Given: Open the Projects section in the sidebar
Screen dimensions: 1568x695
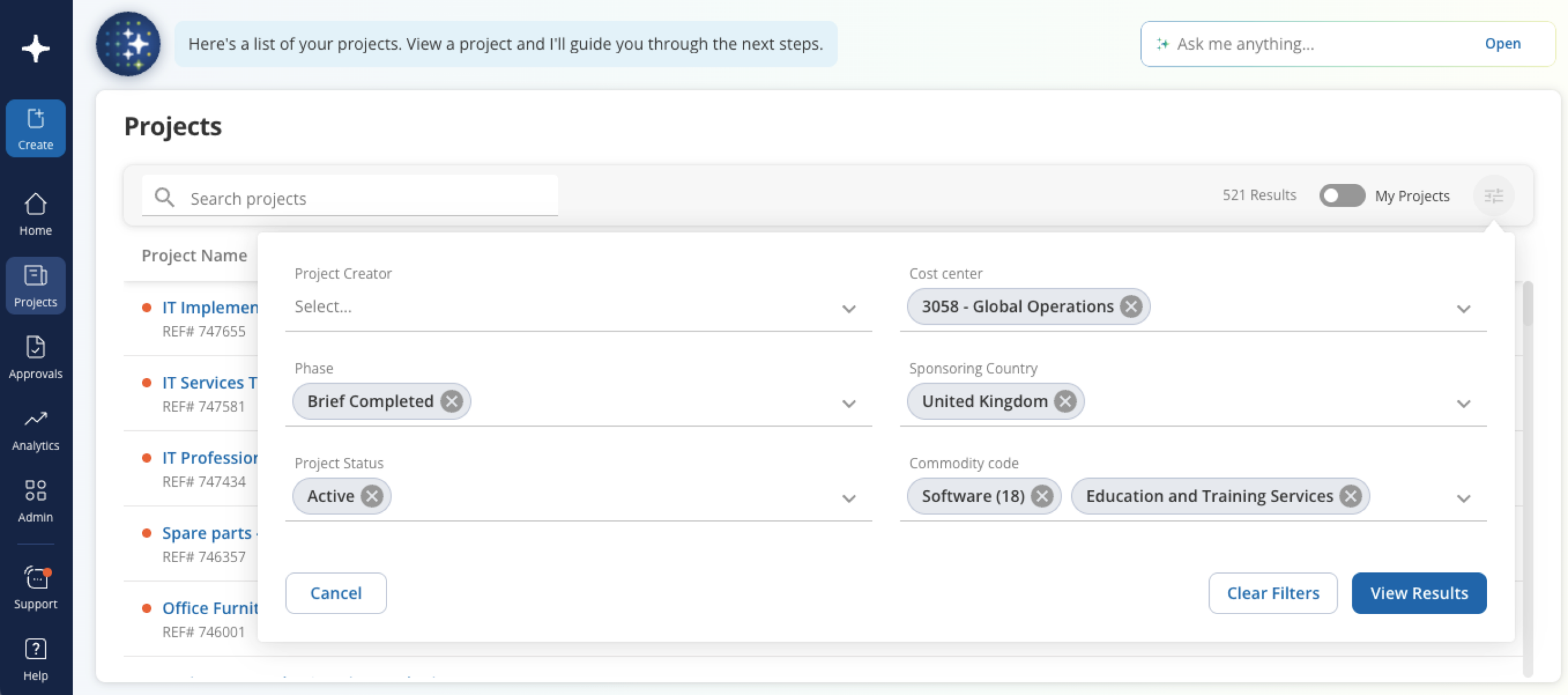Looking at the screenshot, I should point(36,286).
